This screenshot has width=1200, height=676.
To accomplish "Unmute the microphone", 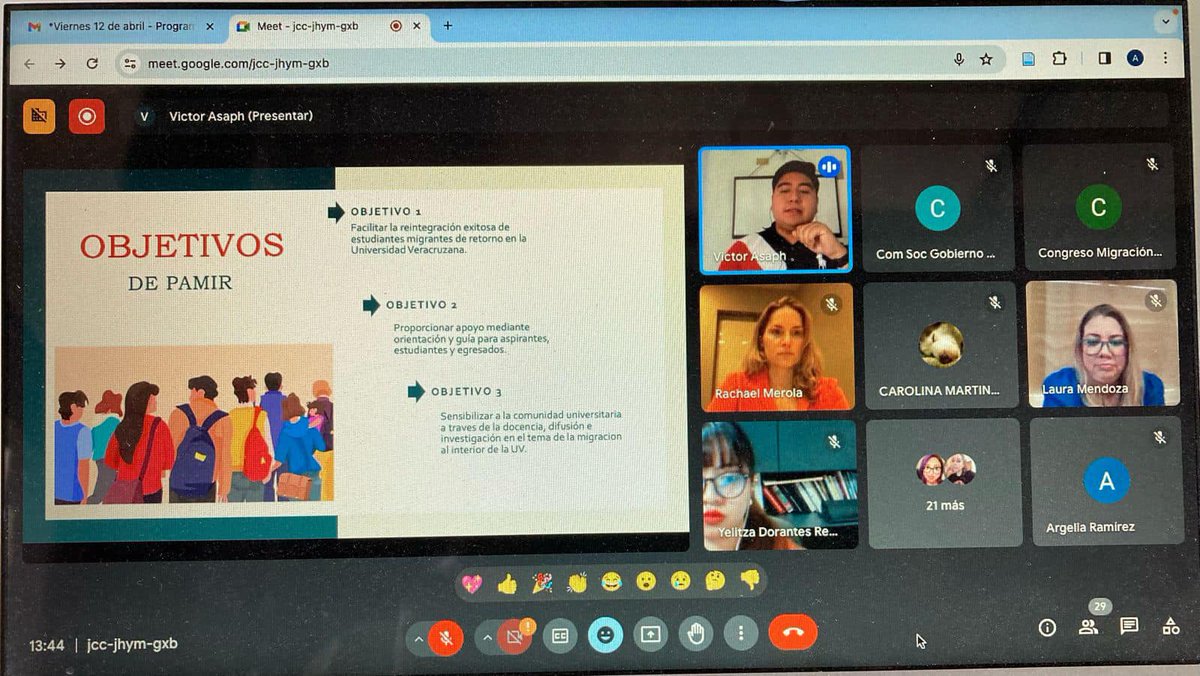I will coord(446,636).
